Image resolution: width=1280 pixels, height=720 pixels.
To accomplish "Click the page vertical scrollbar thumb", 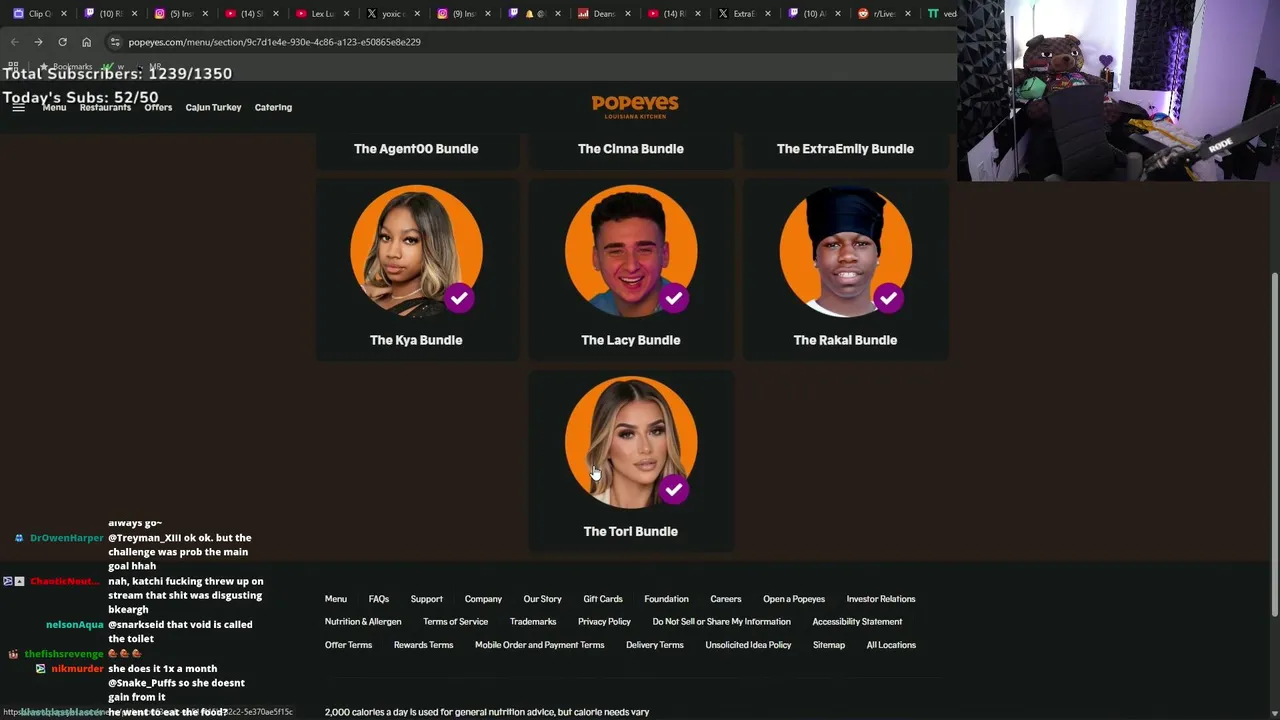I will [1274, 445].
